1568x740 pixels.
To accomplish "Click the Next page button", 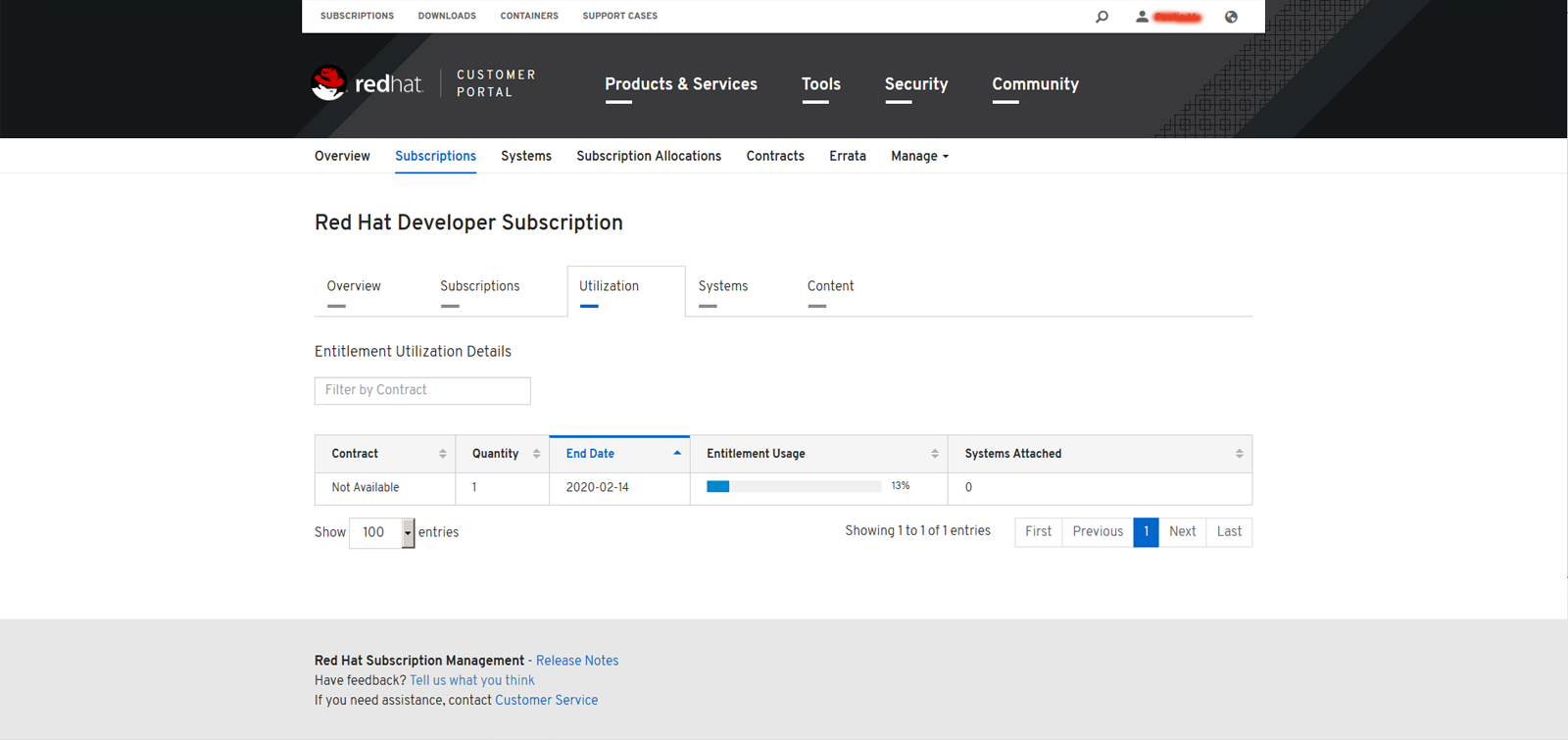I will tap(1182, 531).
